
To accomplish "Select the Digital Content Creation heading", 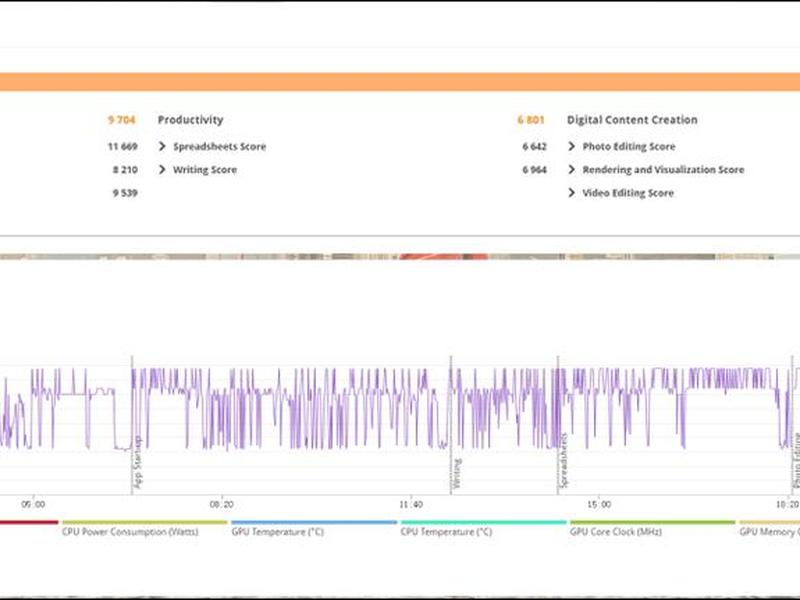I will coord(632,120).
